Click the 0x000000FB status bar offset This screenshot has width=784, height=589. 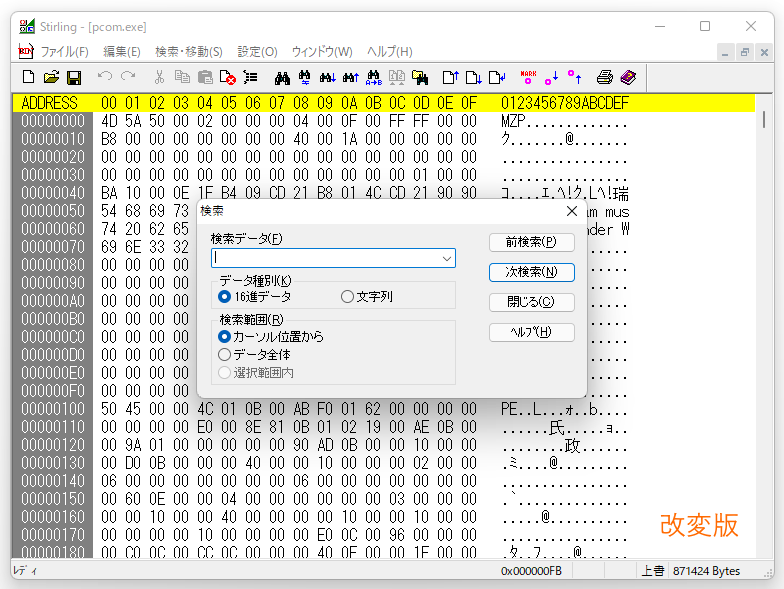(531, 570)
